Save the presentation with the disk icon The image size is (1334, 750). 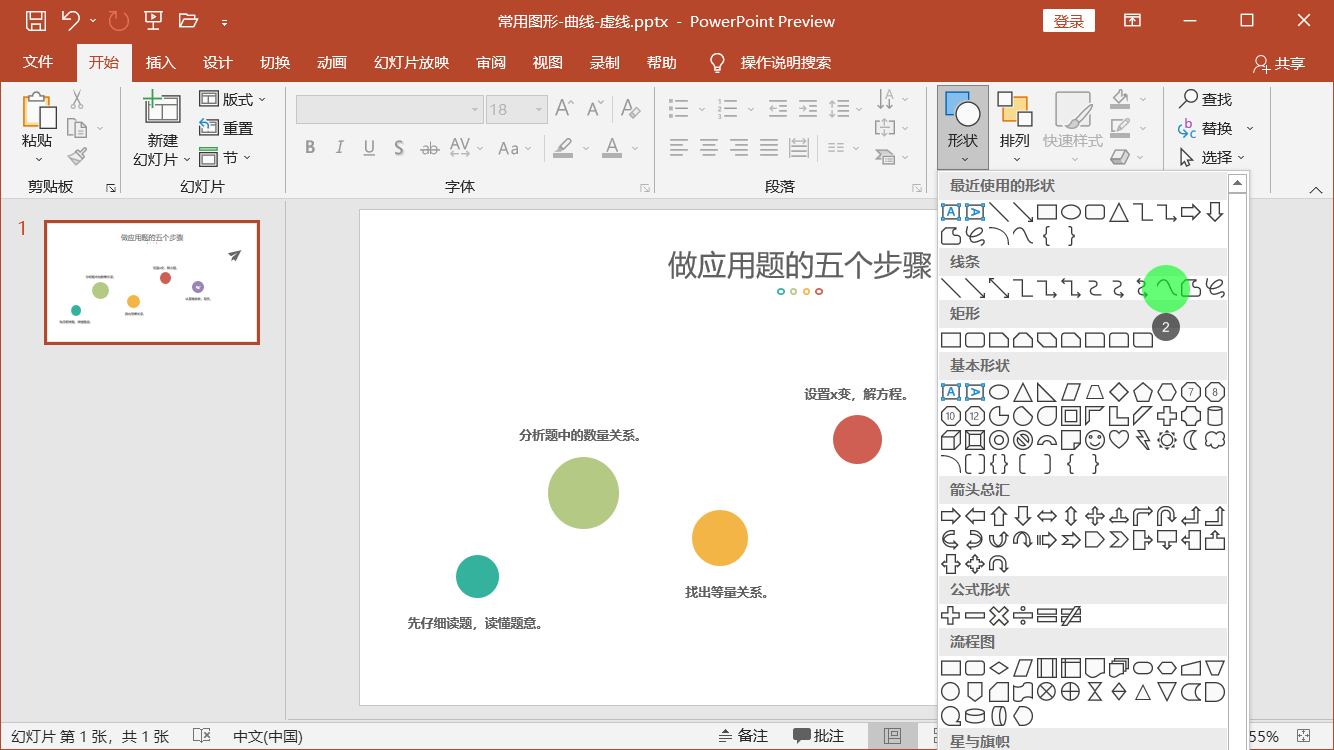coord(35,21)
